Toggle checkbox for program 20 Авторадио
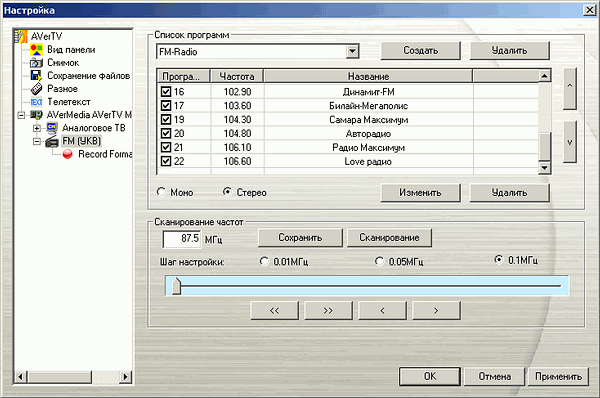Screen dimensions: 600x398 tap(166, 133)
